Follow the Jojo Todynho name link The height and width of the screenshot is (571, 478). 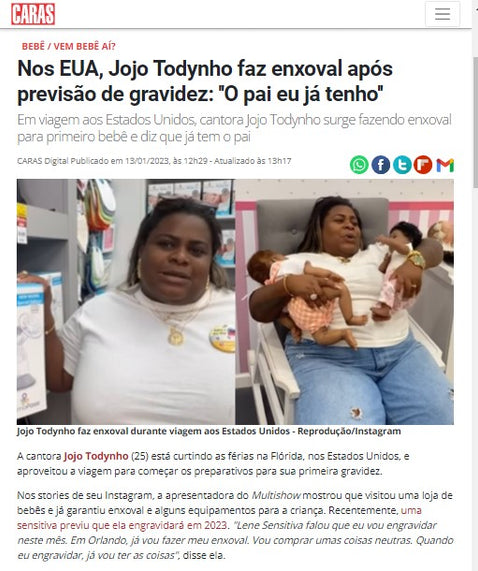(96, 456)
